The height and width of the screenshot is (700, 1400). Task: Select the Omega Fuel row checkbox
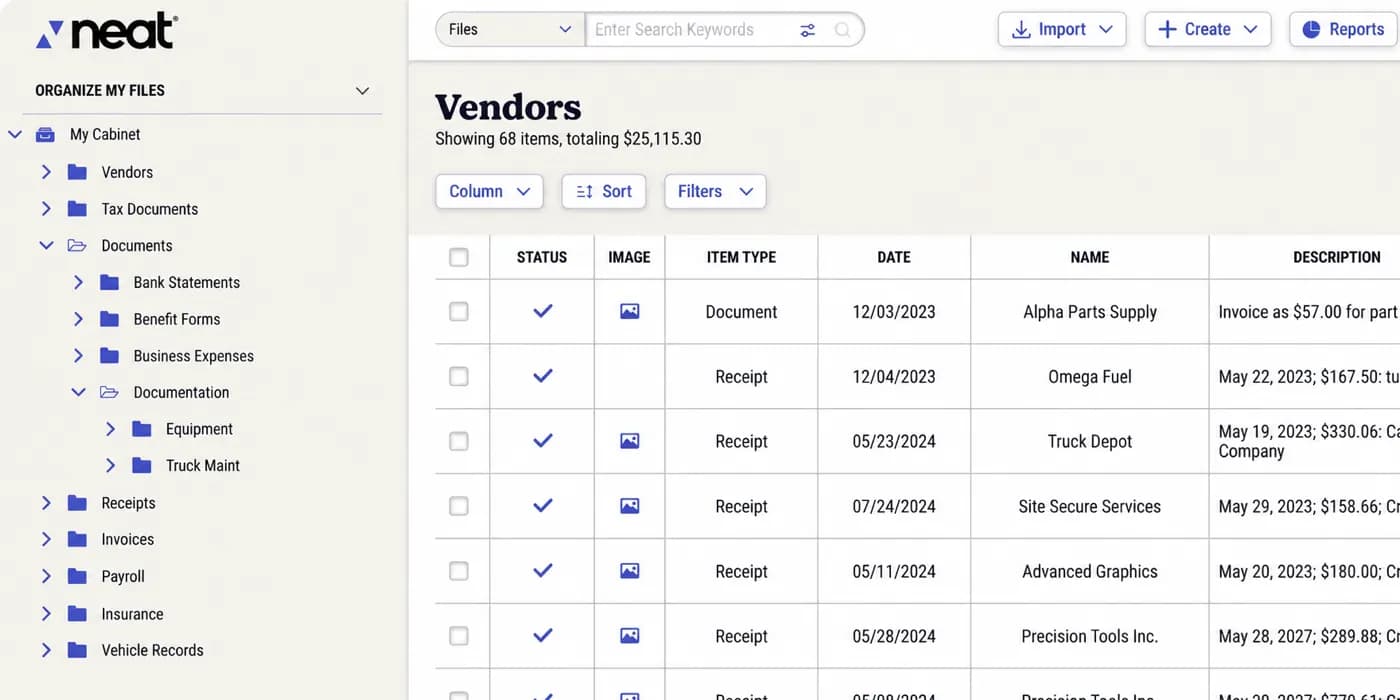459,376
